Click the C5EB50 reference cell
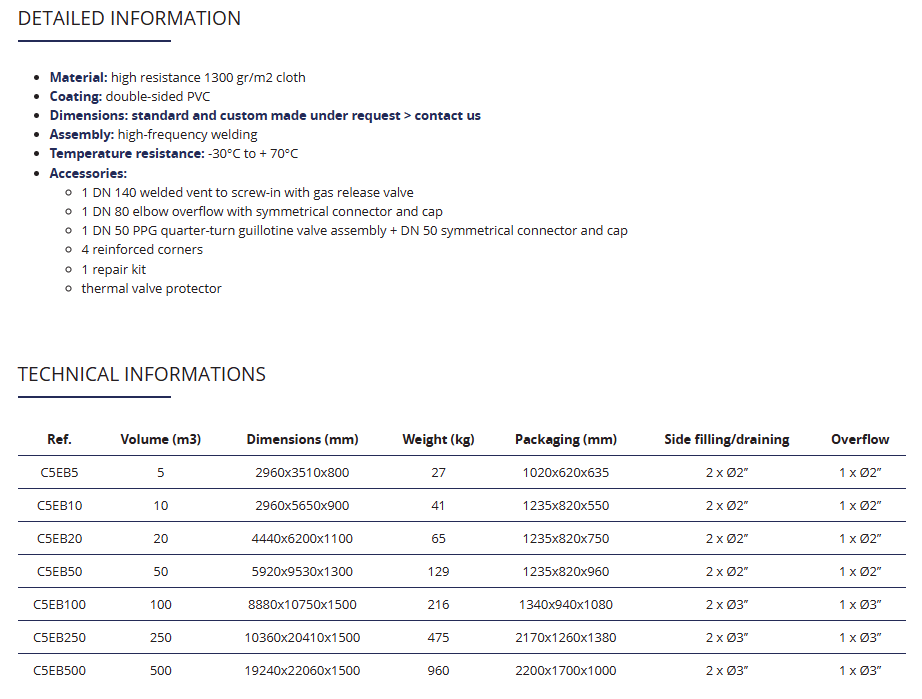The image size is (922, 699). pos(60,572)
